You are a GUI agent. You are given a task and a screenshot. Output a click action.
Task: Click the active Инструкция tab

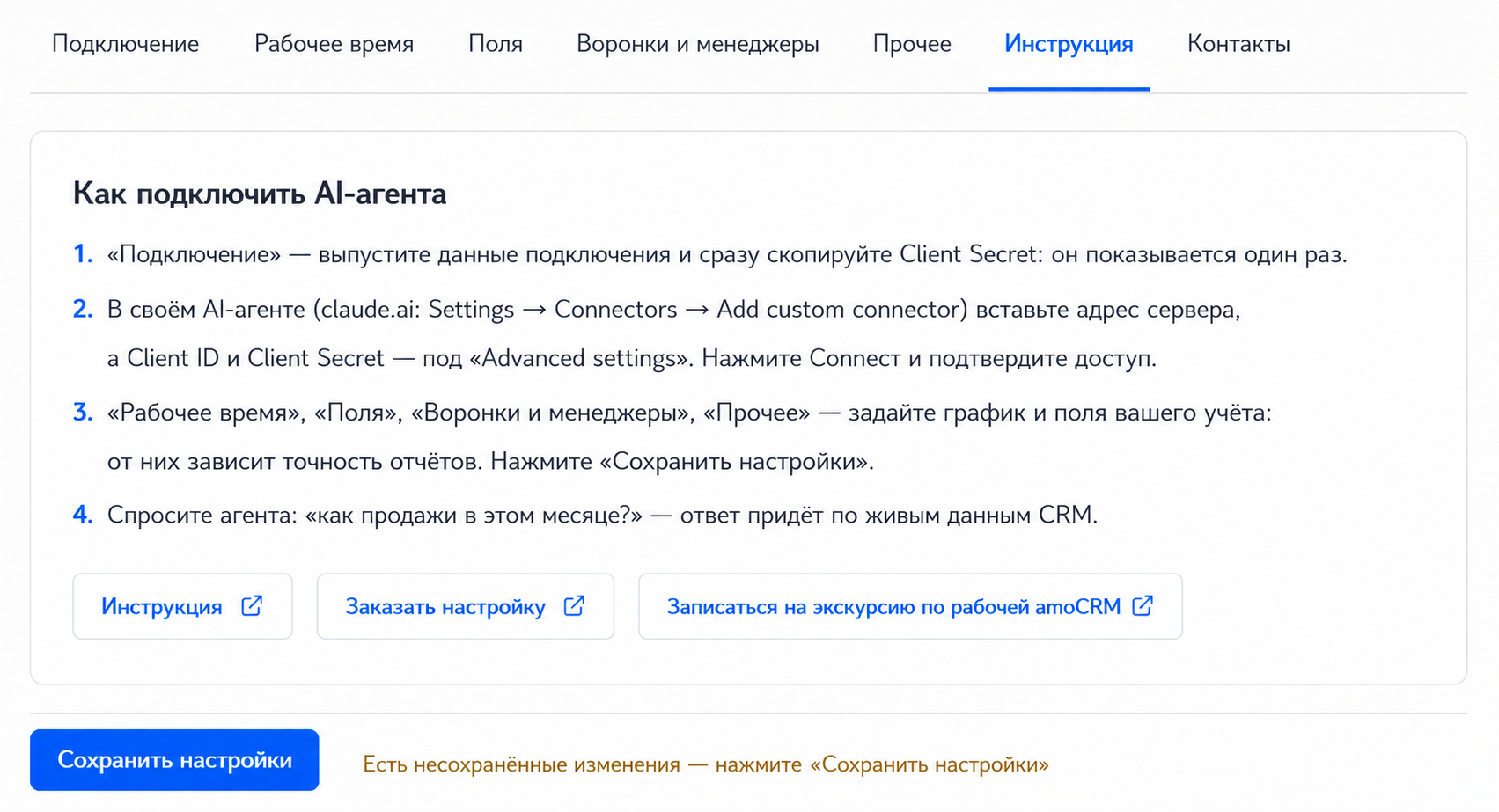click(x=1069, y=44)
